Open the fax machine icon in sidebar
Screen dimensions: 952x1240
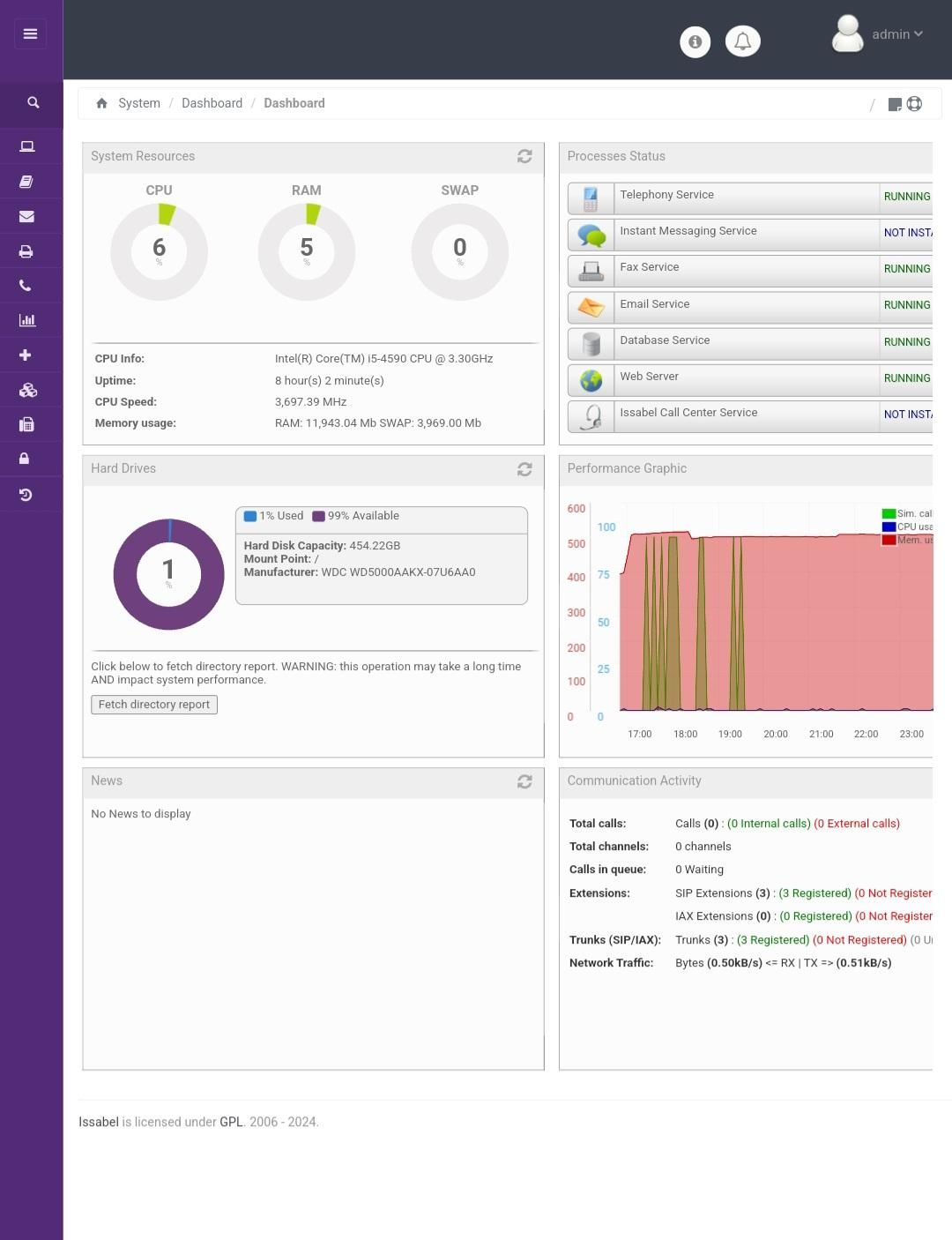pyautogui.click(x=26, y=424)
